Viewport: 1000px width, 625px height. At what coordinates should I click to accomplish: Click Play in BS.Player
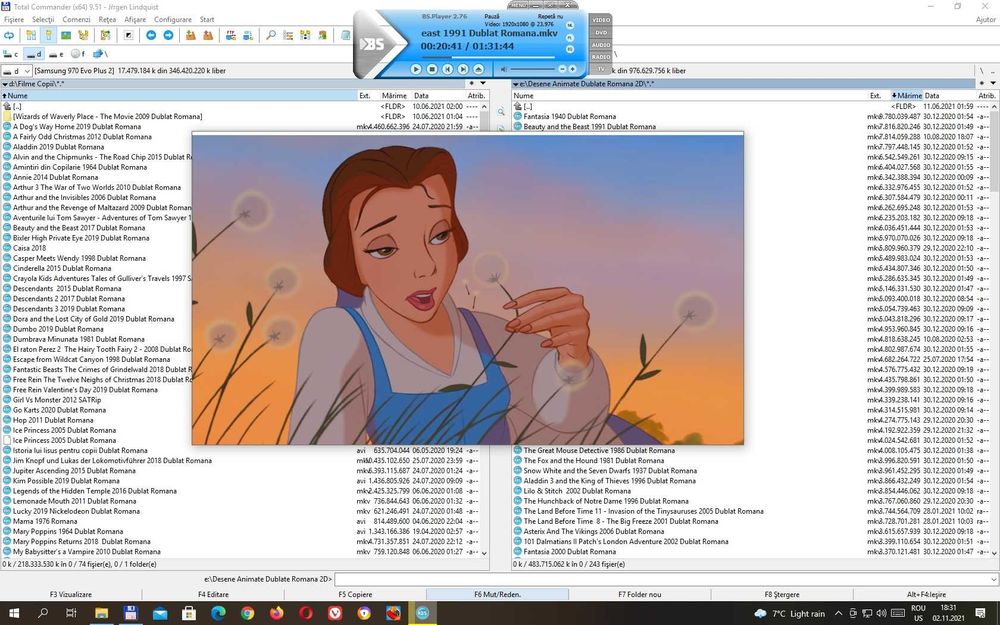(x=416, y=69)
